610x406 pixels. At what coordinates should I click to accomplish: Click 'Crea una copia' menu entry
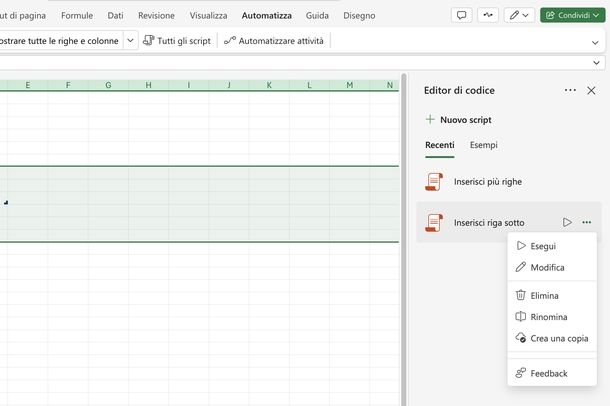pyautogui.click(x=558, y=338)
